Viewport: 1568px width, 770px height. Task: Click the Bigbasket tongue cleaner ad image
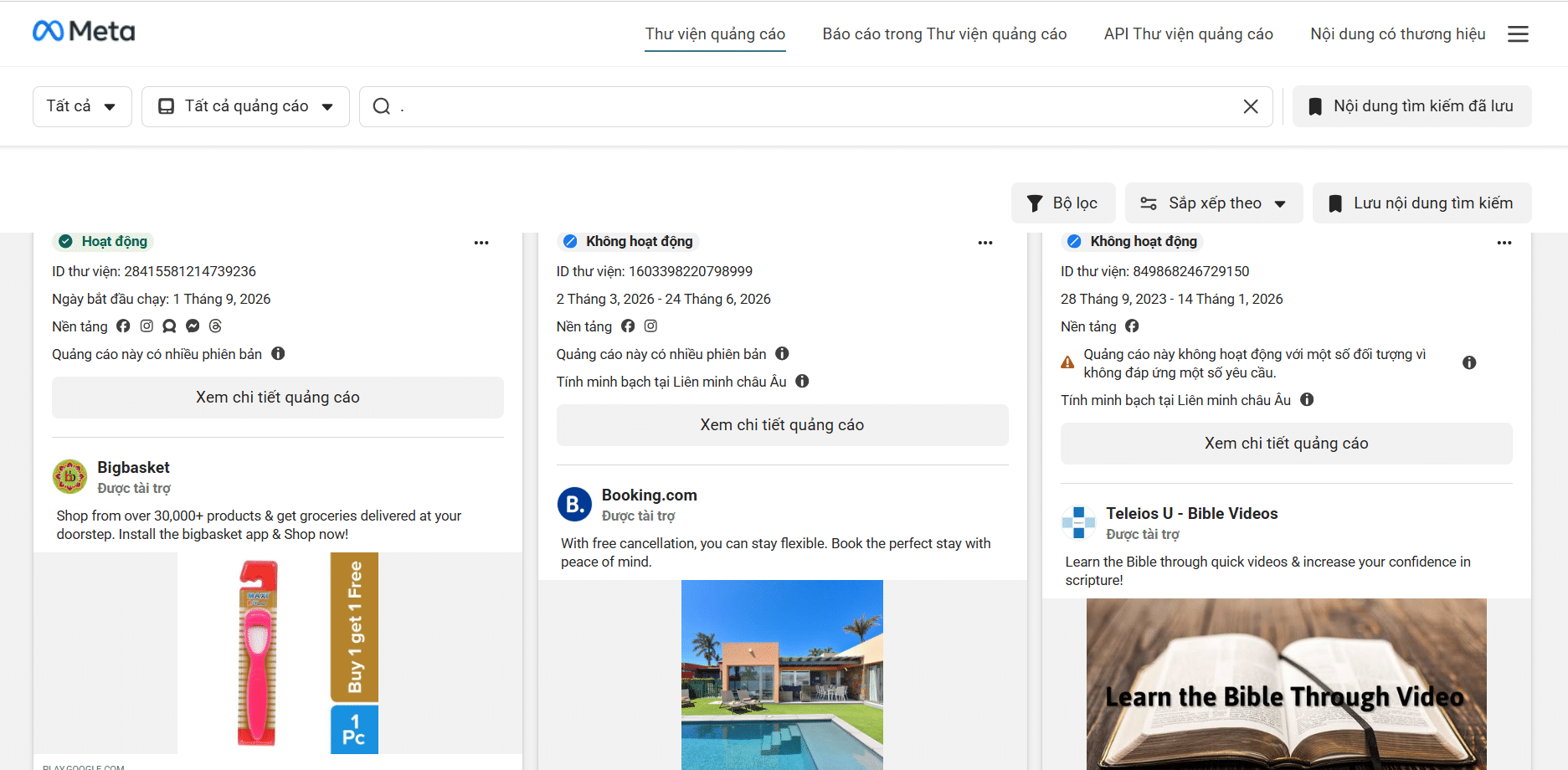tap(278, 653)
